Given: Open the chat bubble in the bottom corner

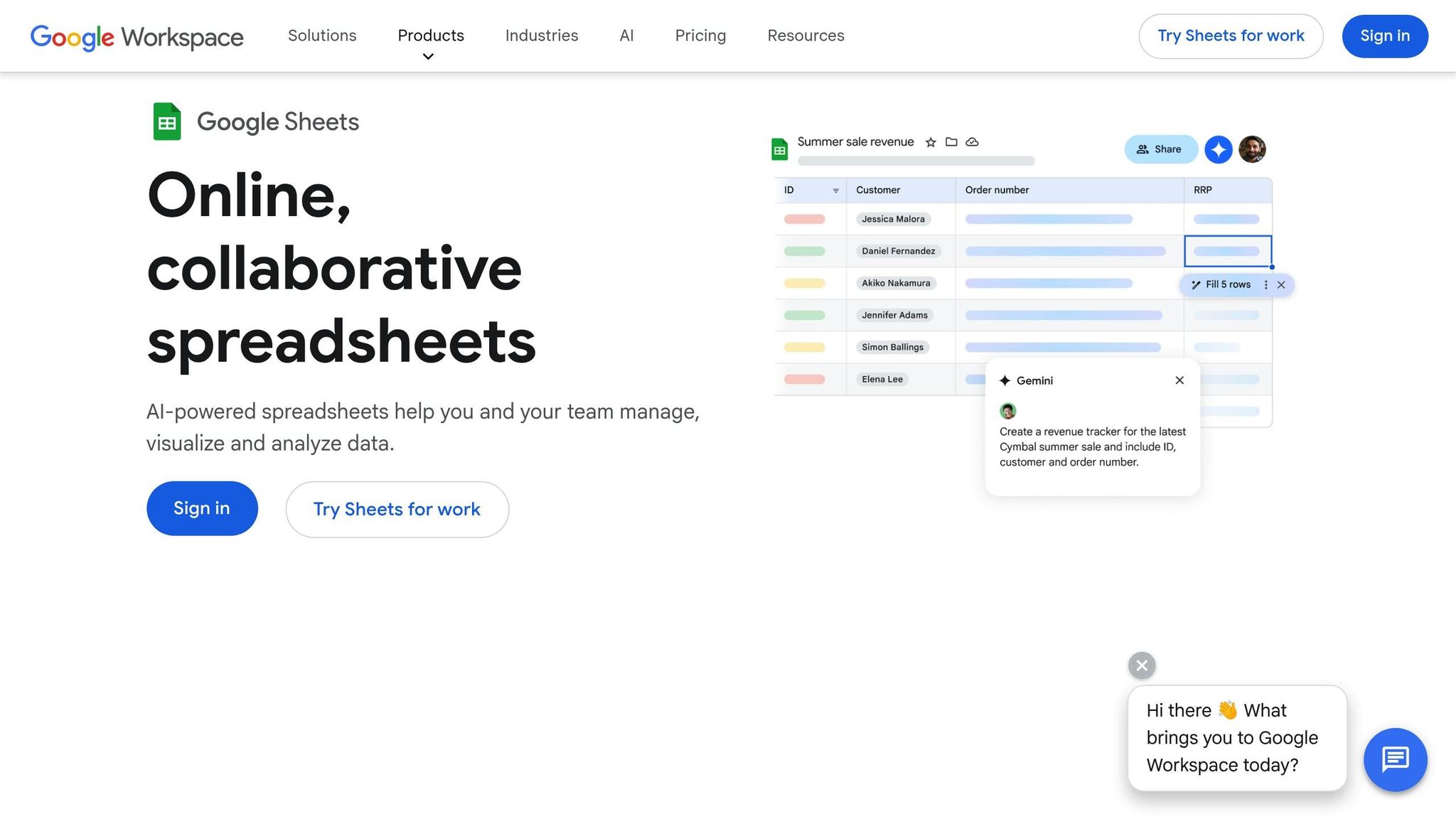Looking at the screenshot, I should (x=1395, y=759).
